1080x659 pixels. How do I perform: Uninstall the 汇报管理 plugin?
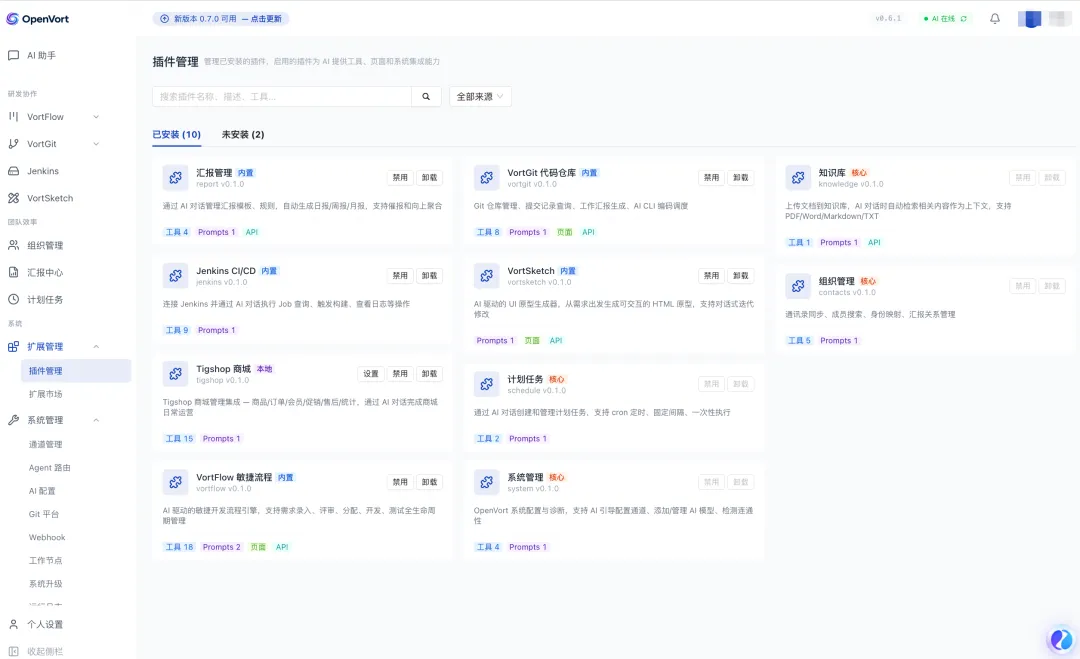coord(429,178)
